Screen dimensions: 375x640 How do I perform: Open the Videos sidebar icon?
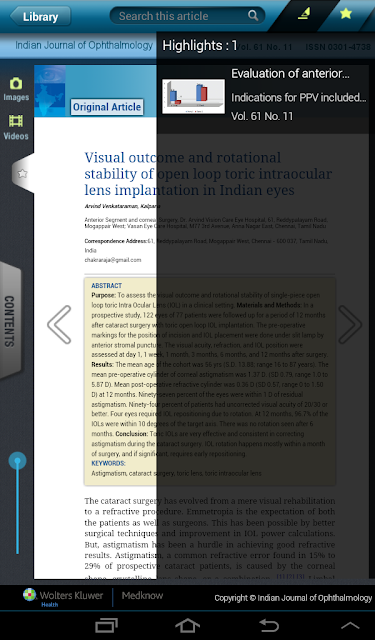tap(16, 127)
